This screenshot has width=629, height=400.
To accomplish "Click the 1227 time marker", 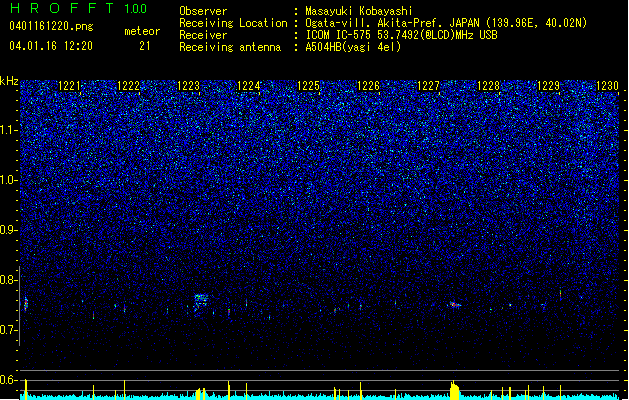I will tap(428, 86).
